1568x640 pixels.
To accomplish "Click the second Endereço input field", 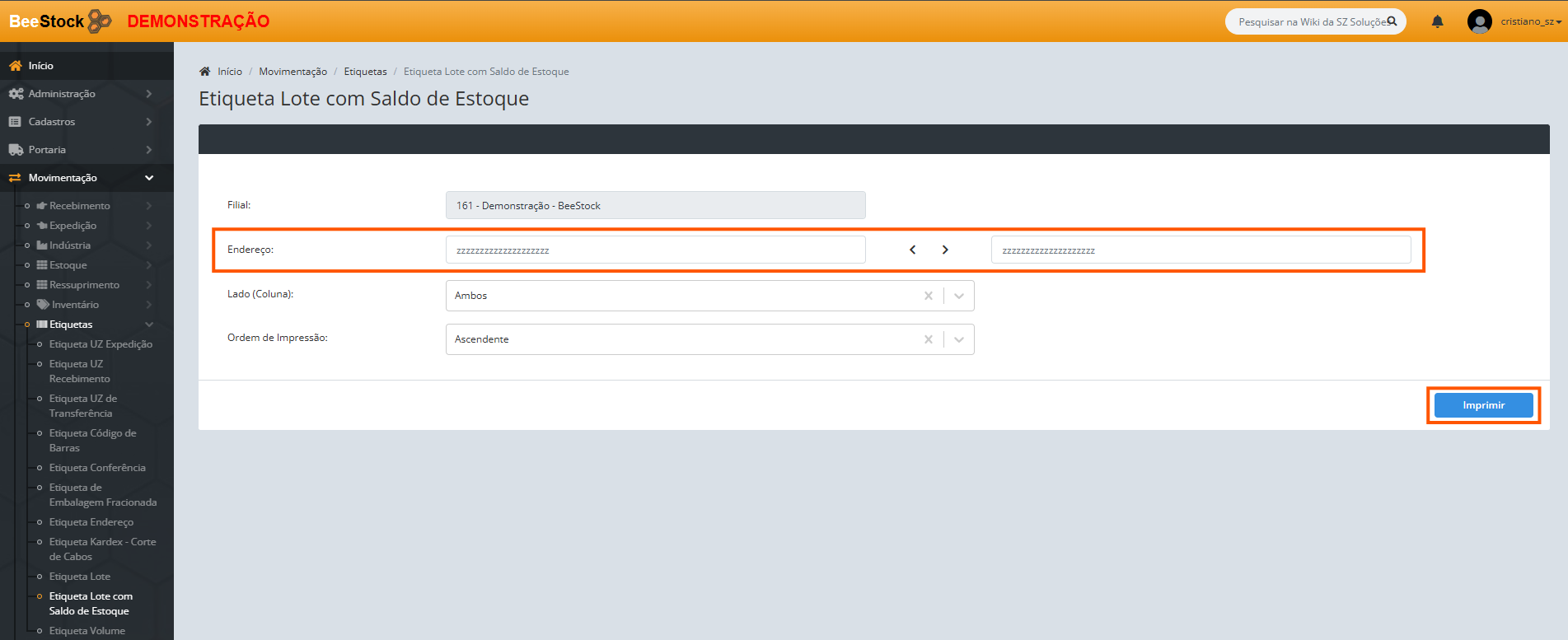I will (1201, 250).
